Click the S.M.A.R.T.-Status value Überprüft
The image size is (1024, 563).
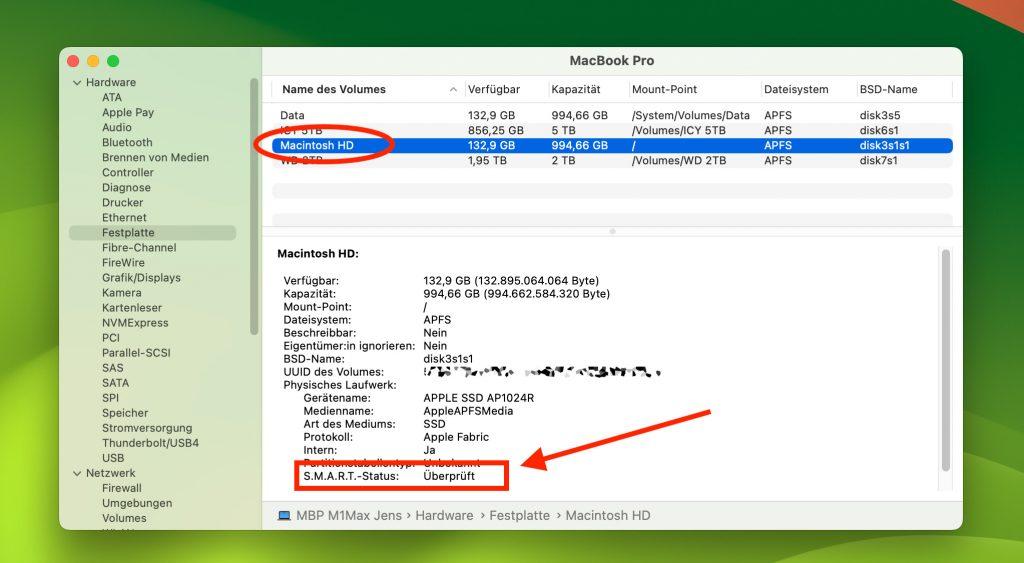(x=449, y=476)
